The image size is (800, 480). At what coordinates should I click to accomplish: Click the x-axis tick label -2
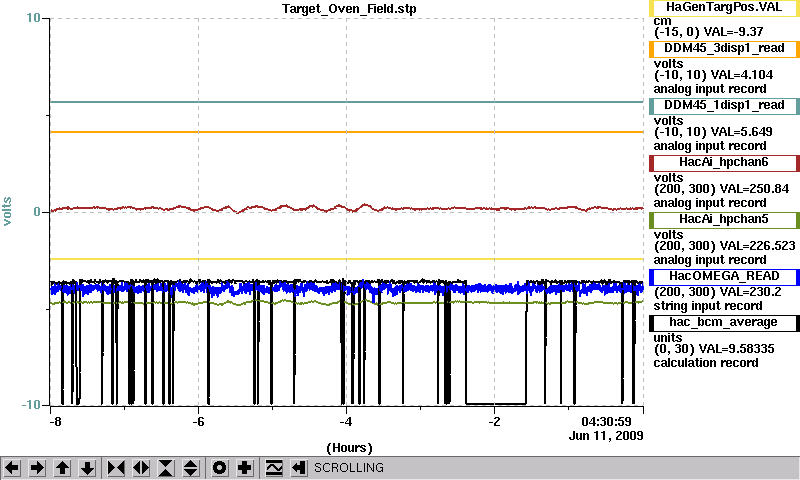(494, 422)
